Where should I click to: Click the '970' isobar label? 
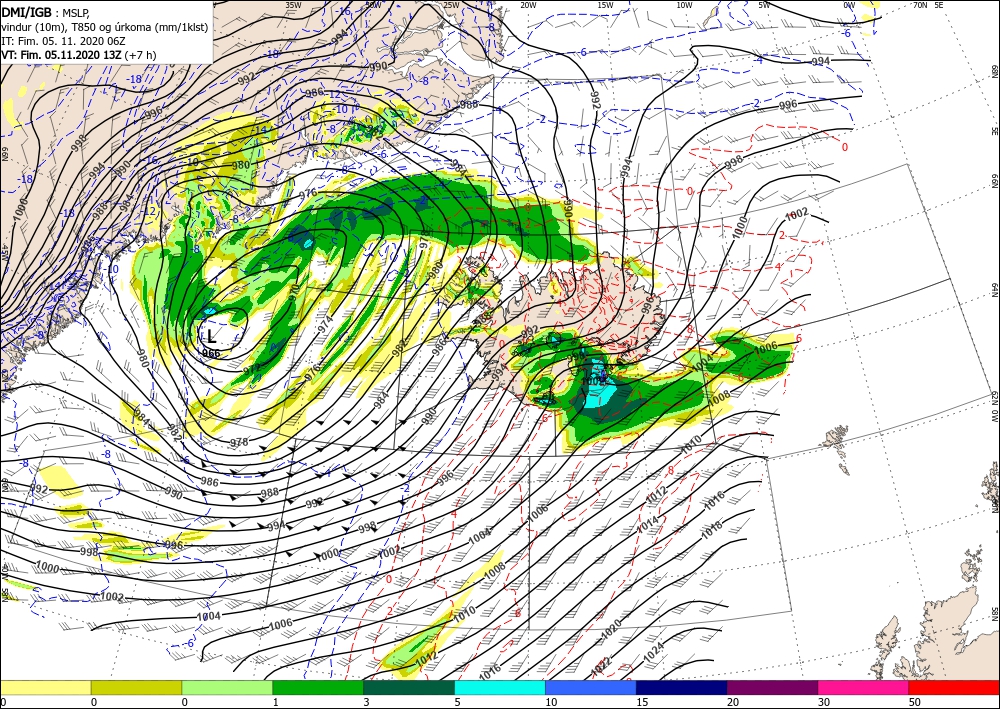click(x=295, y=292)
